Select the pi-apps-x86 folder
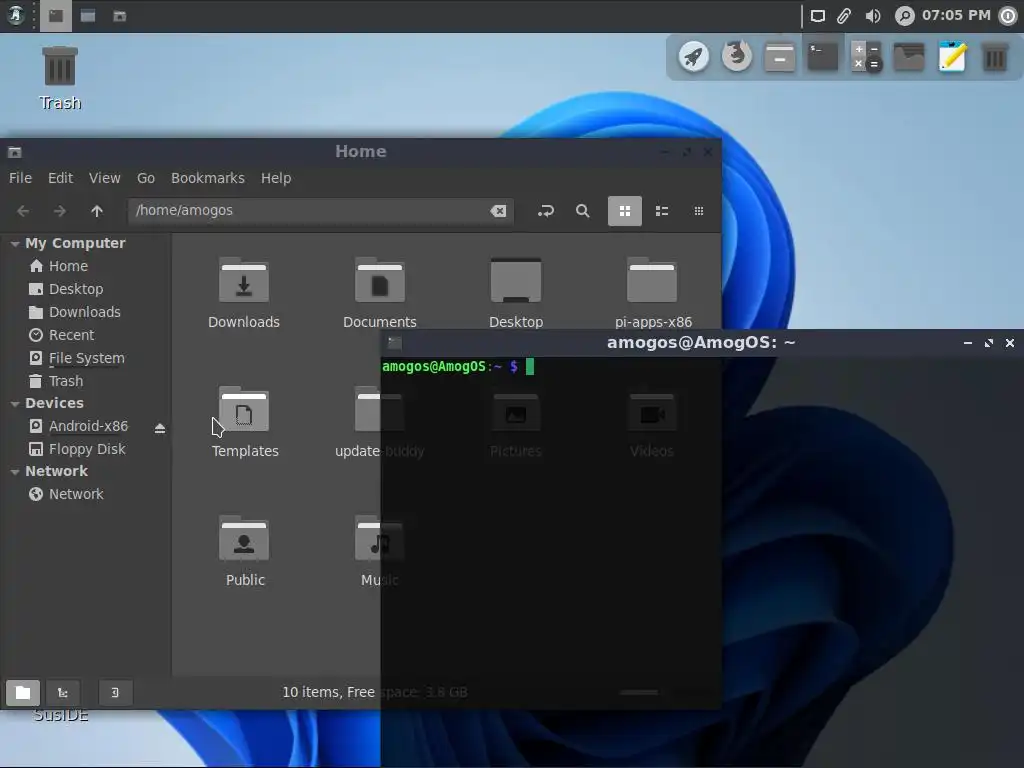Screen dimensions: 1024x768 (652, 293)
